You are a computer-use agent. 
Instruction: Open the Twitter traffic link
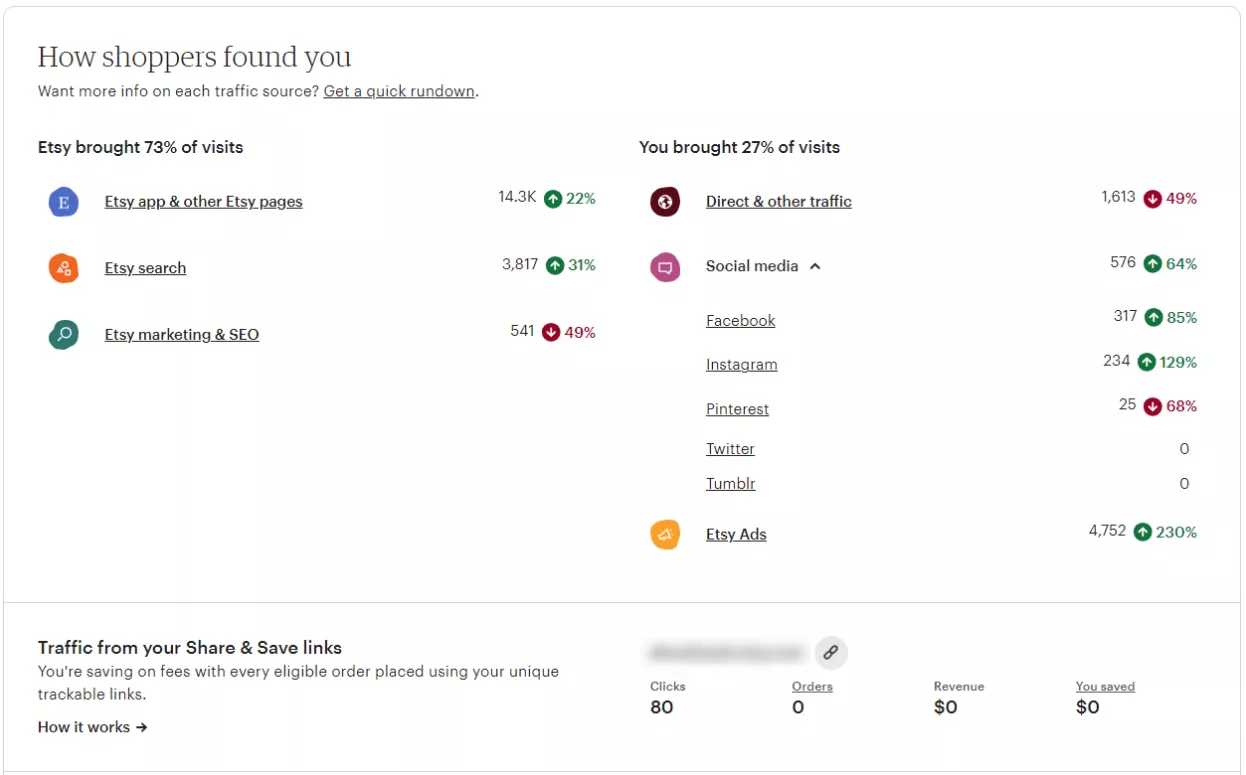730,449
